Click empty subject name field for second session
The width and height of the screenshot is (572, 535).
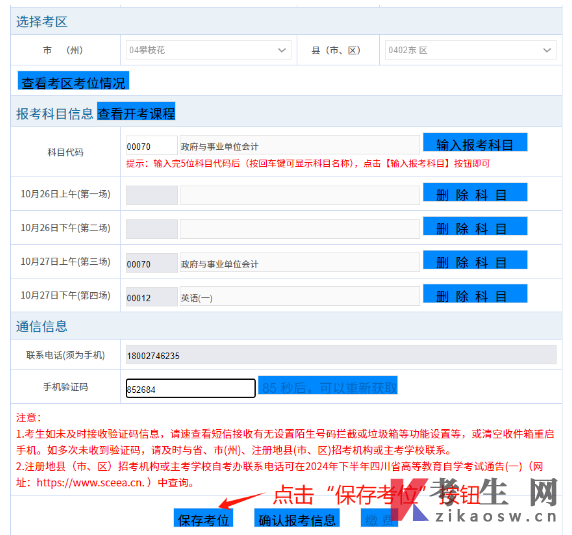click(x=299, y=229)
